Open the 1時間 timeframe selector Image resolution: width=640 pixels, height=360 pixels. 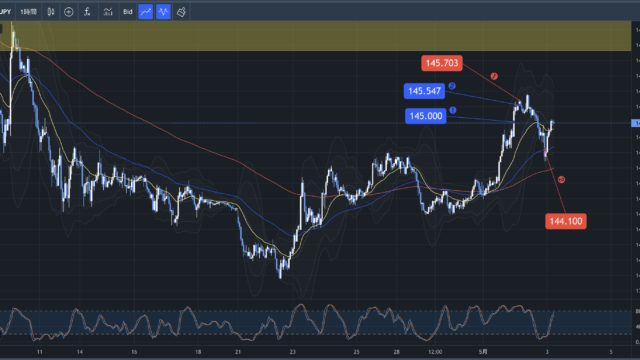coord(28,12)
